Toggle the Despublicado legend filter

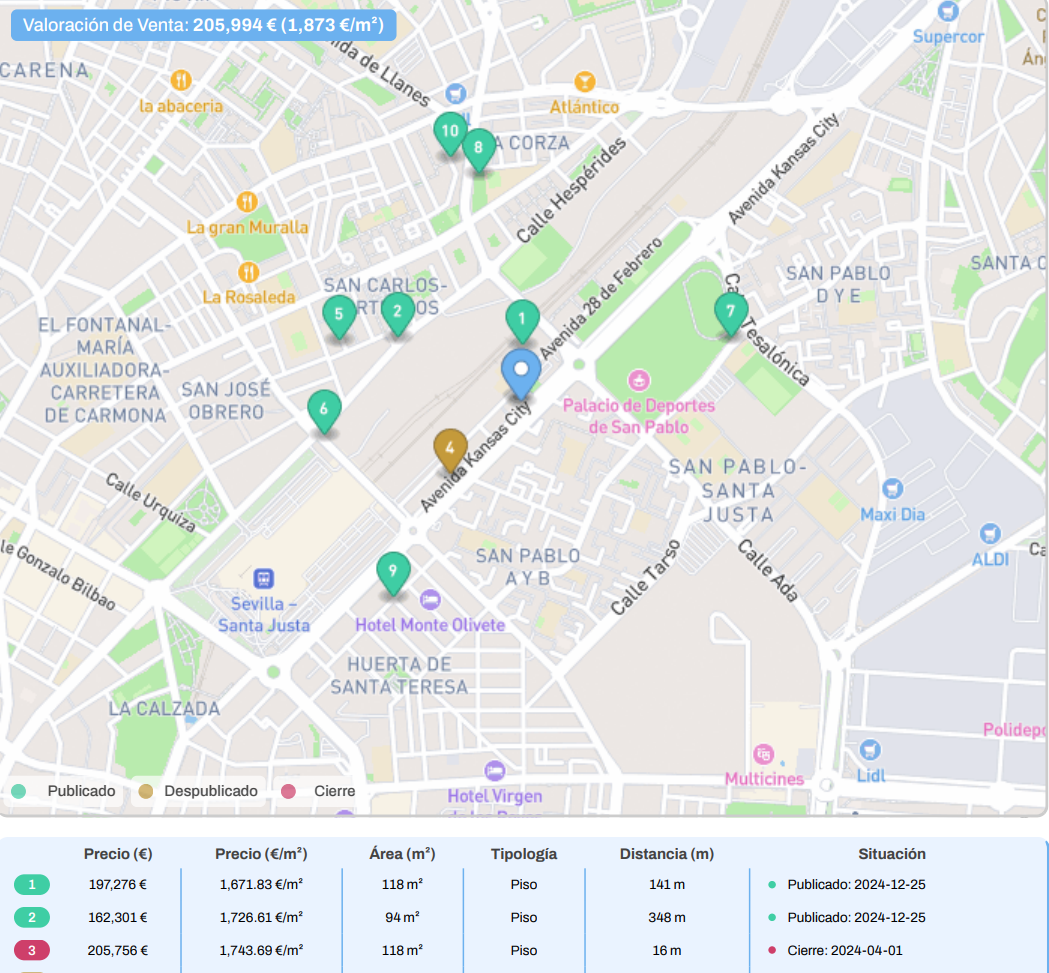click(x=198, y=791)
